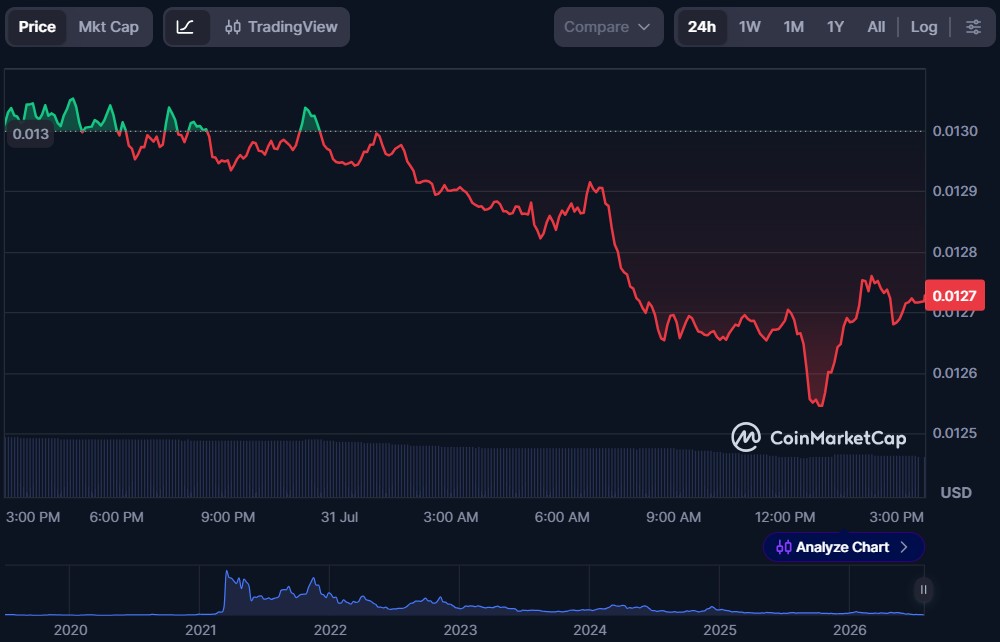Click the 0.0125 y-axis label
Viewport: 1000px width, 642px height.
(x=955, y=433)
